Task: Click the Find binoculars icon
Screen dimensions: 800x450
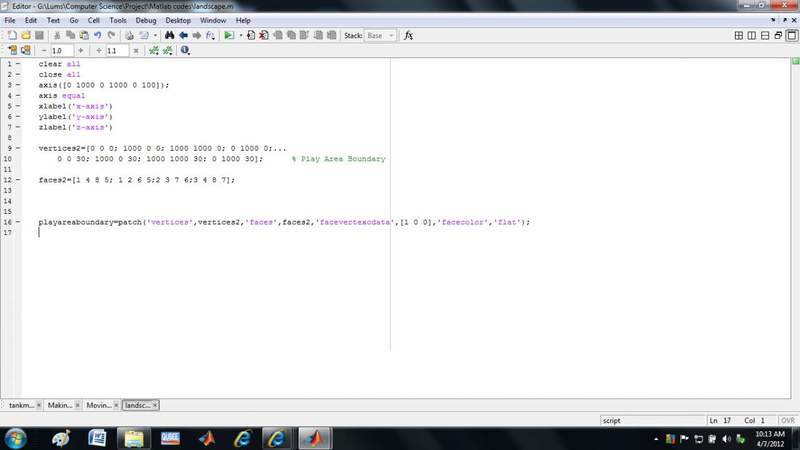Action: [170, 35]
